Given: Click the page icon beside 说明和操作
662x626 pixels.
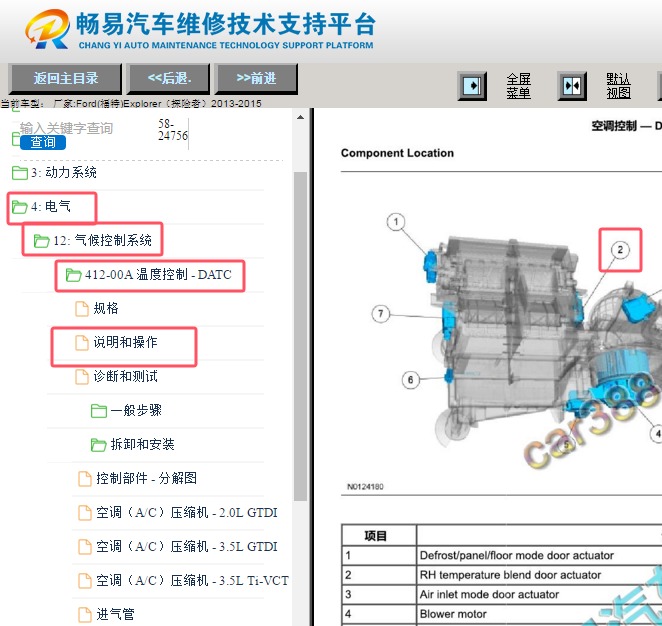Looking at the screenshot, I should tap(82, 343).
